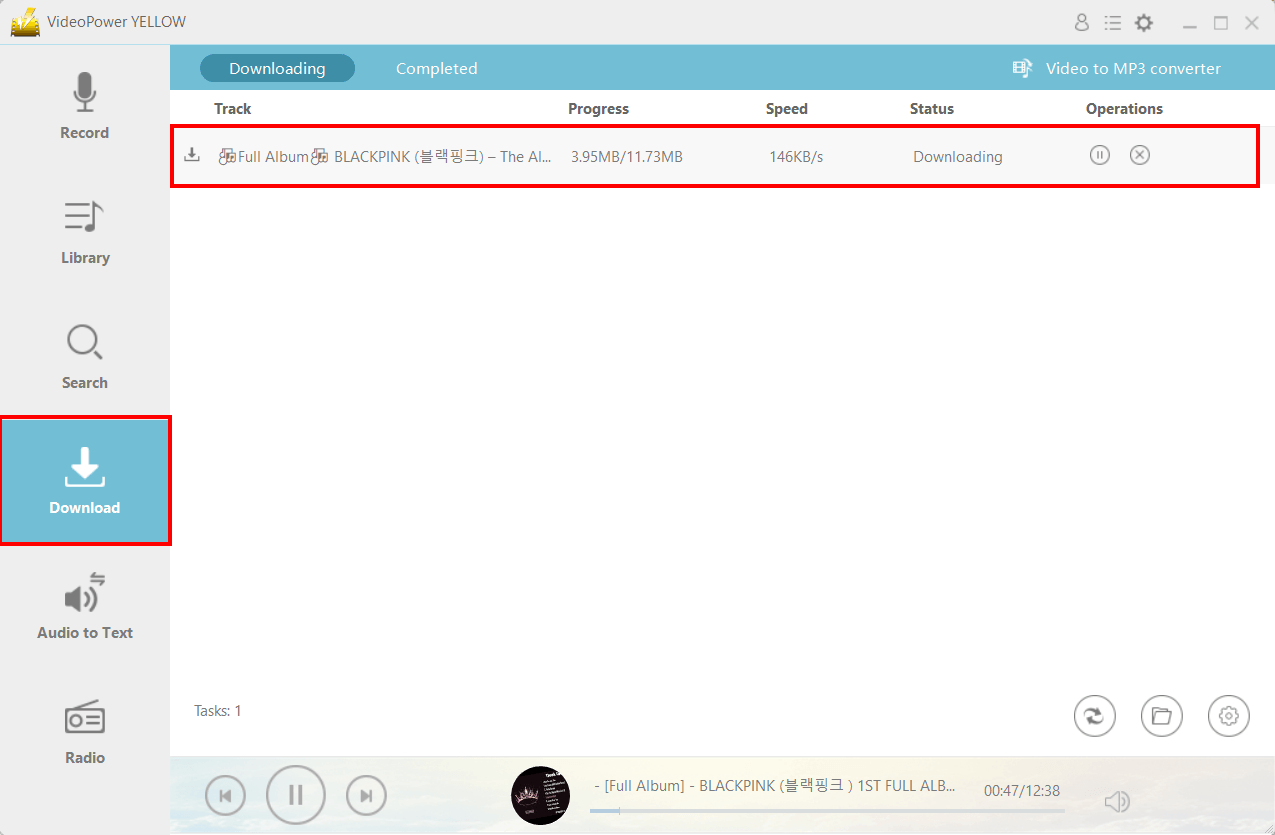
Task: Select the BLACKPINK Full Album track title
Action: point(386,156)
